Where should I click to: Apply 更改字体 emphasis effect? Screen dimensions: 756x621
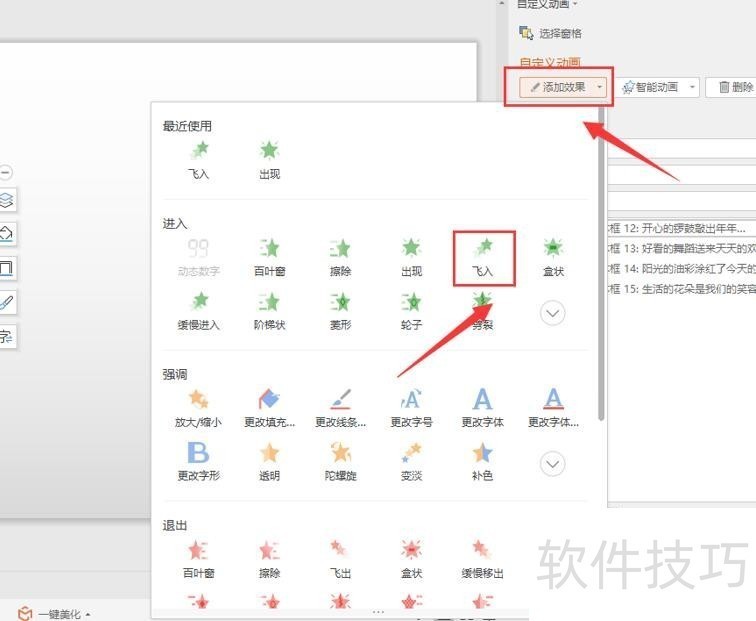click(x=483, y=409)
